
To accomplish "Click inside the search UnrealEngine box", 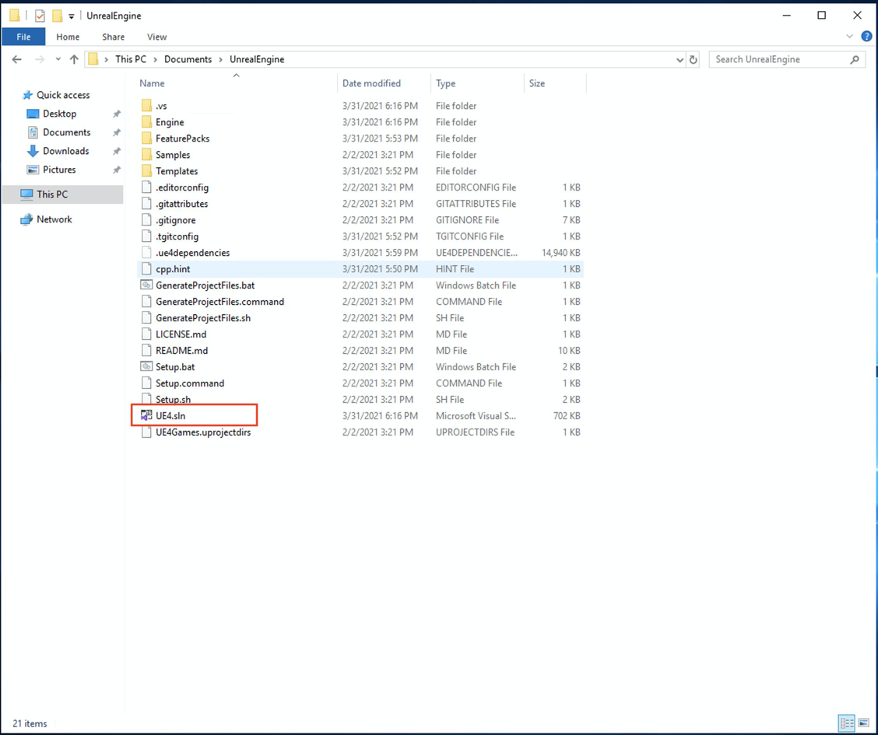I will tap(780, 59).
